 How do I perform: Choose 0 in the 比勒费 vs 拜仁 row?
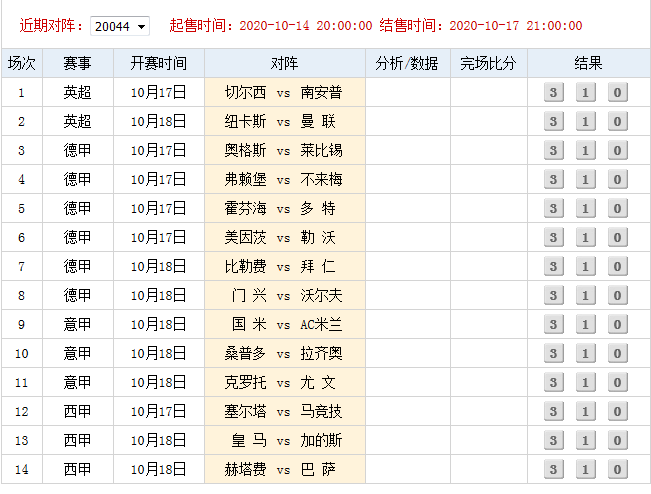point(617,266)
